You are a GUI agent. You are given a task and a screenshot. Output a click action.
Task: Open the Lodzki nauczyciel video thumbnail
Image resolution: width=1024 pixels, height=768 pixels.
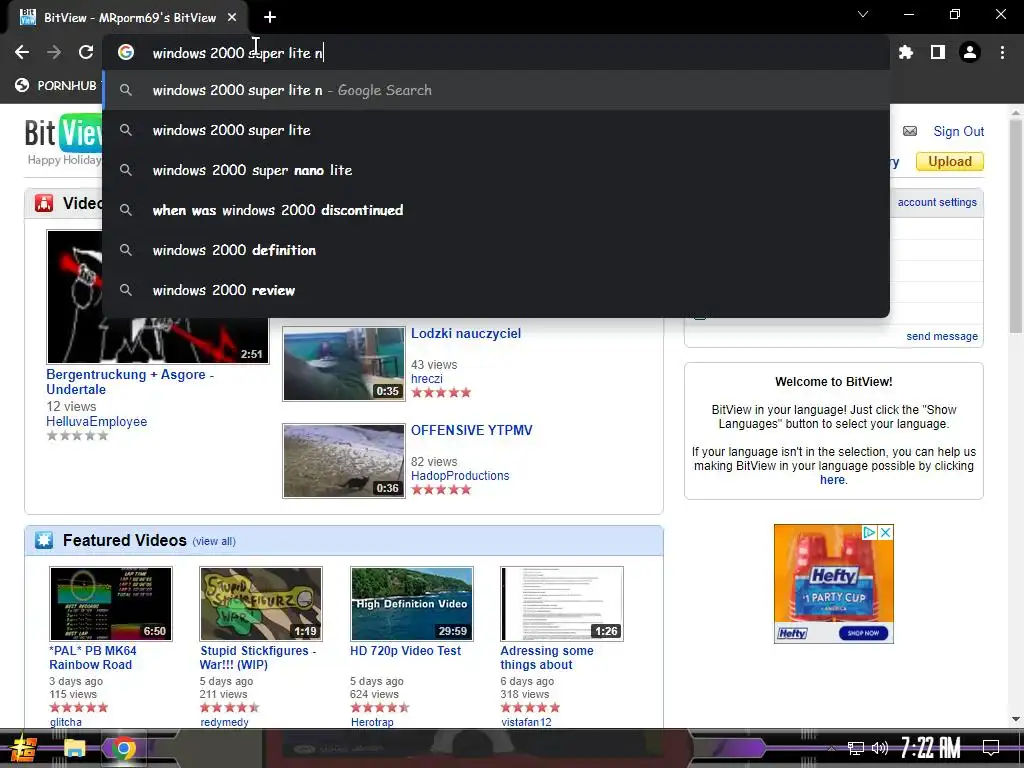point(344,364)
